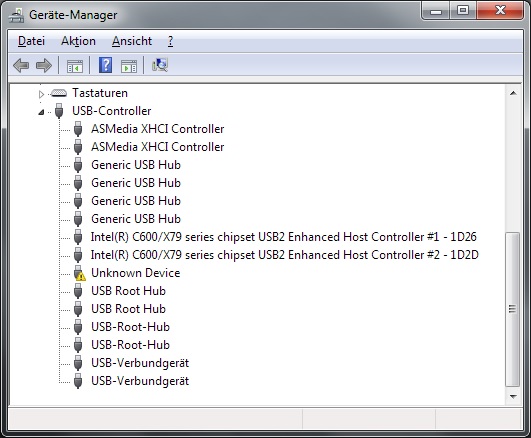531x438 pixels.
Task: Open the blue Help question mark icon
Action: pyautogui.click(x=105, y=65)
